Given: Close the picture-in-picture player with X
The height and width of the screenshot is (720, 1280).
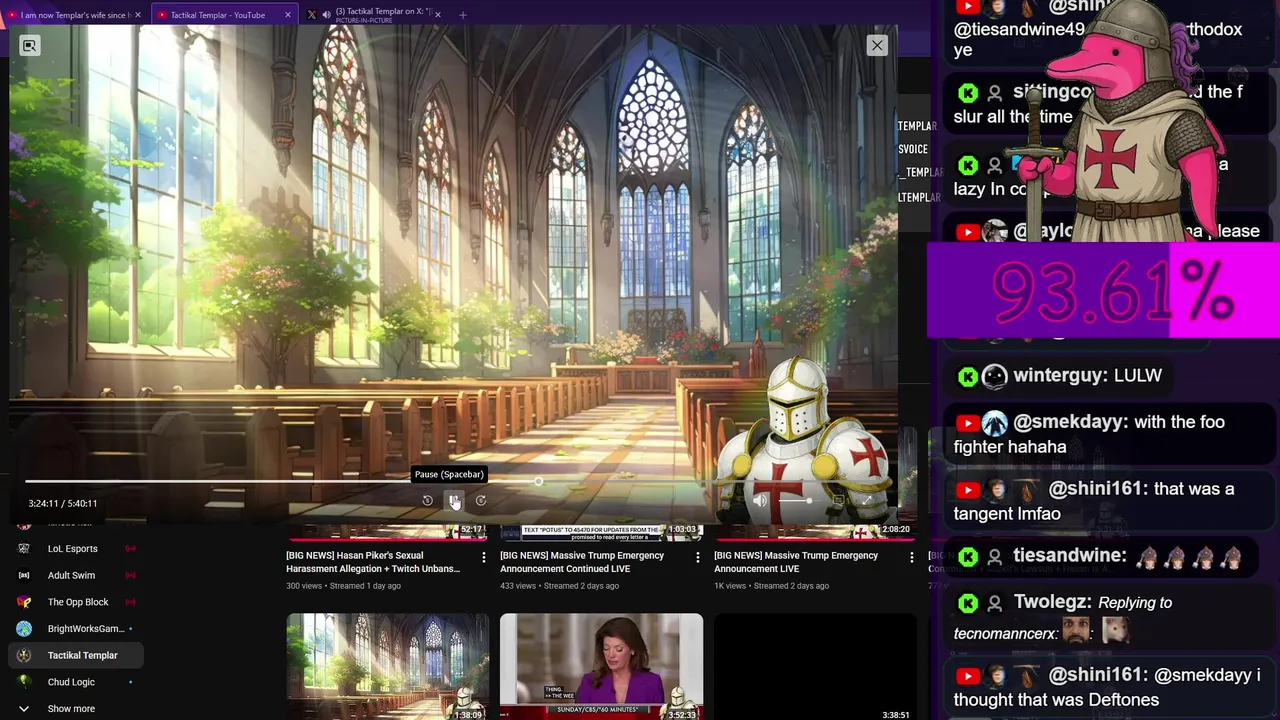Looking at the screenshot, I should [x=877, y=45].
